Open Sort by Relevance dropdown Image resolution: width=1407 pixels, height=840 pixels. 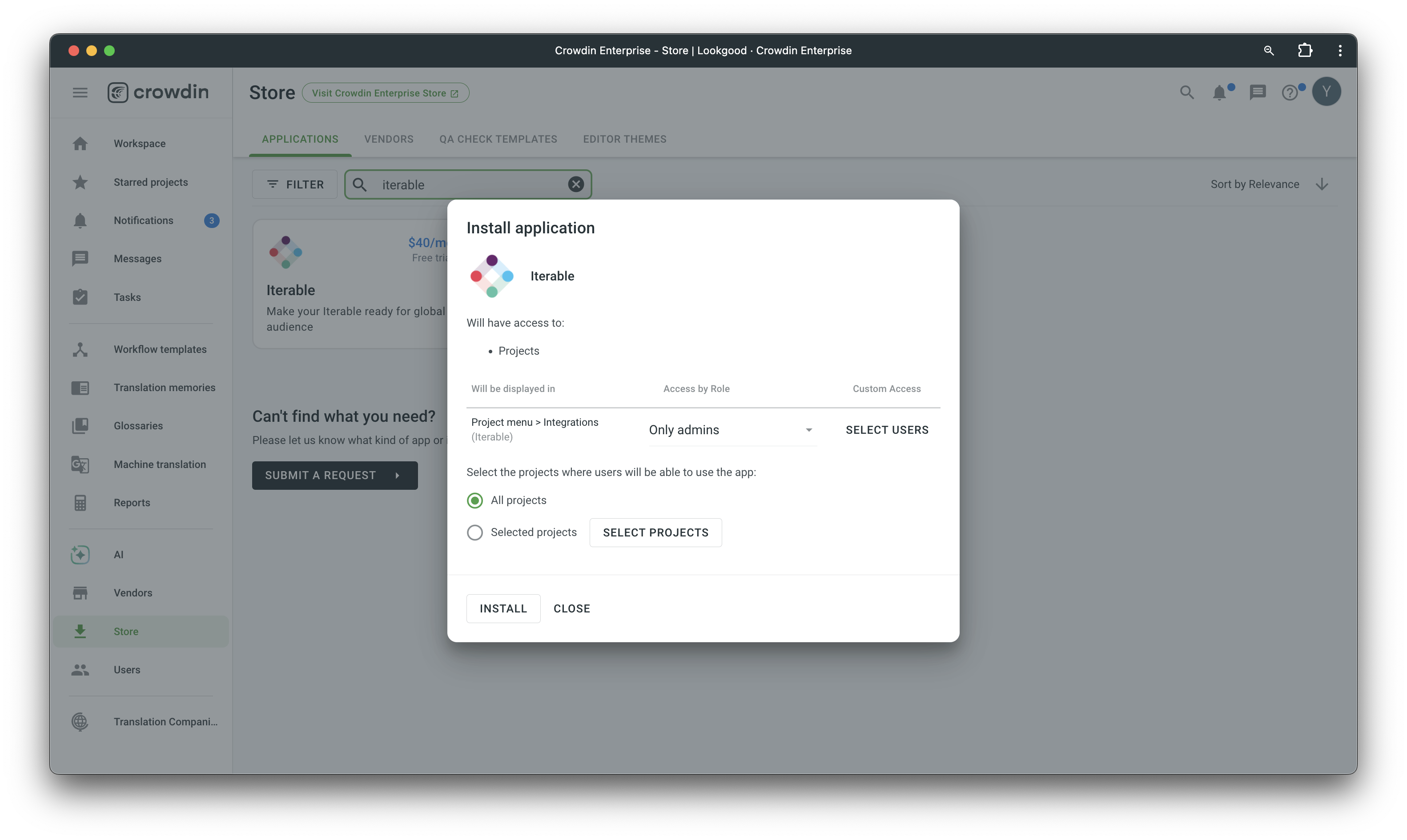[x=1254, y=184]
